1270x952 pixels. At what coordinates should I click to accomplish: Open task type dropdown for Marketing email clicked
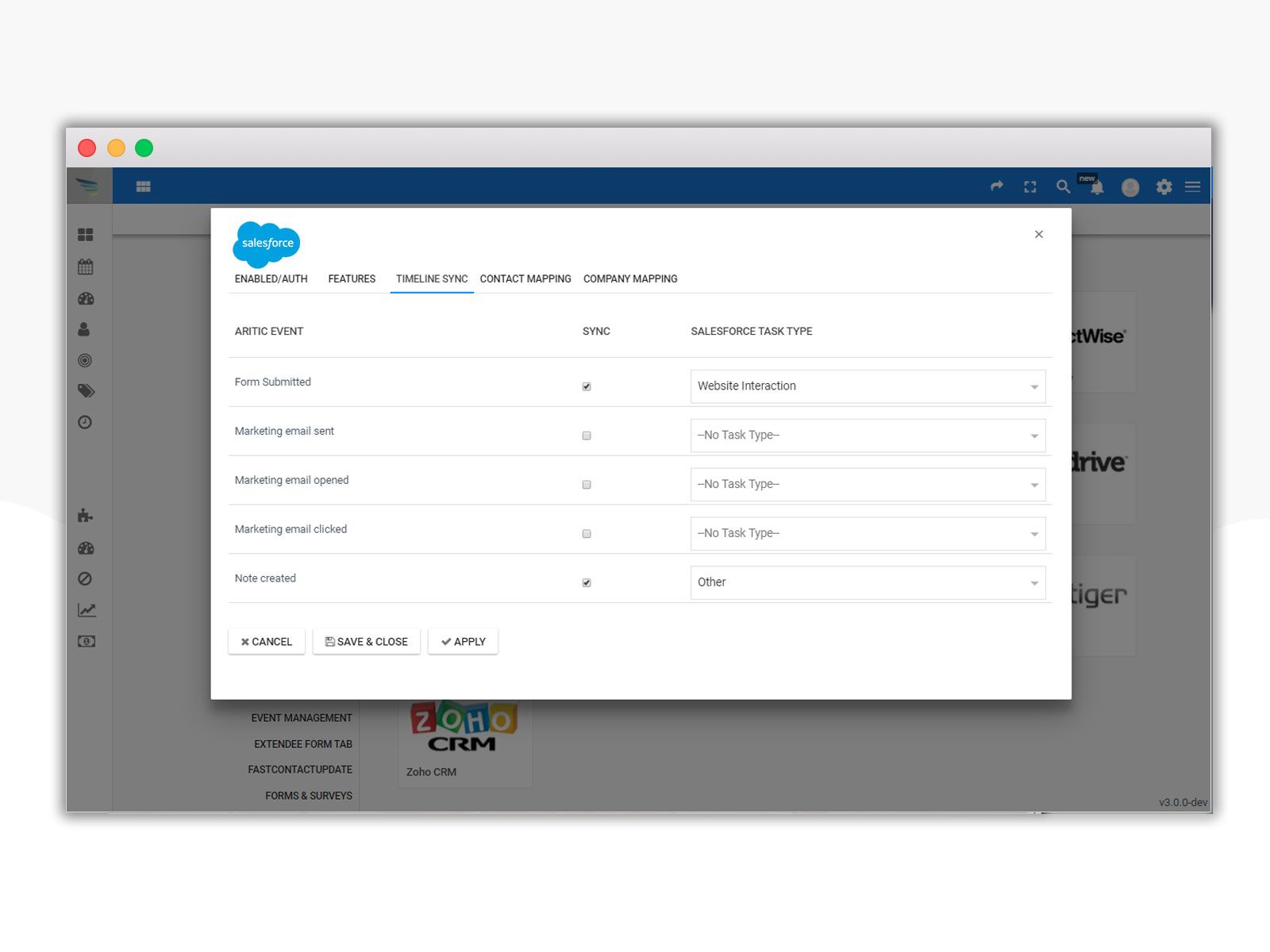tap(868, 534)
